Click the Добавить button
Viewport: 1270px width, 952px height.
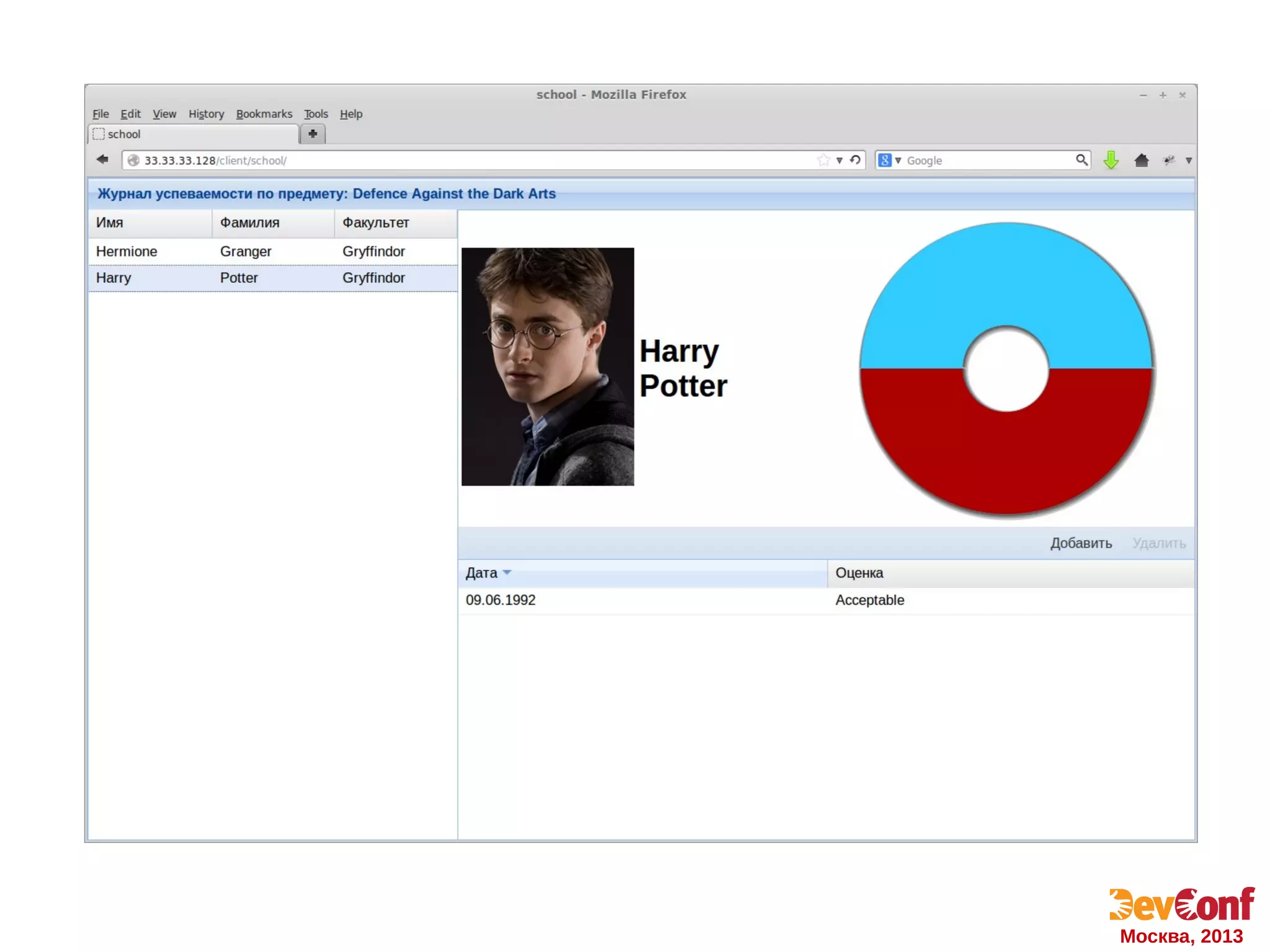[x=1080, y=543]
